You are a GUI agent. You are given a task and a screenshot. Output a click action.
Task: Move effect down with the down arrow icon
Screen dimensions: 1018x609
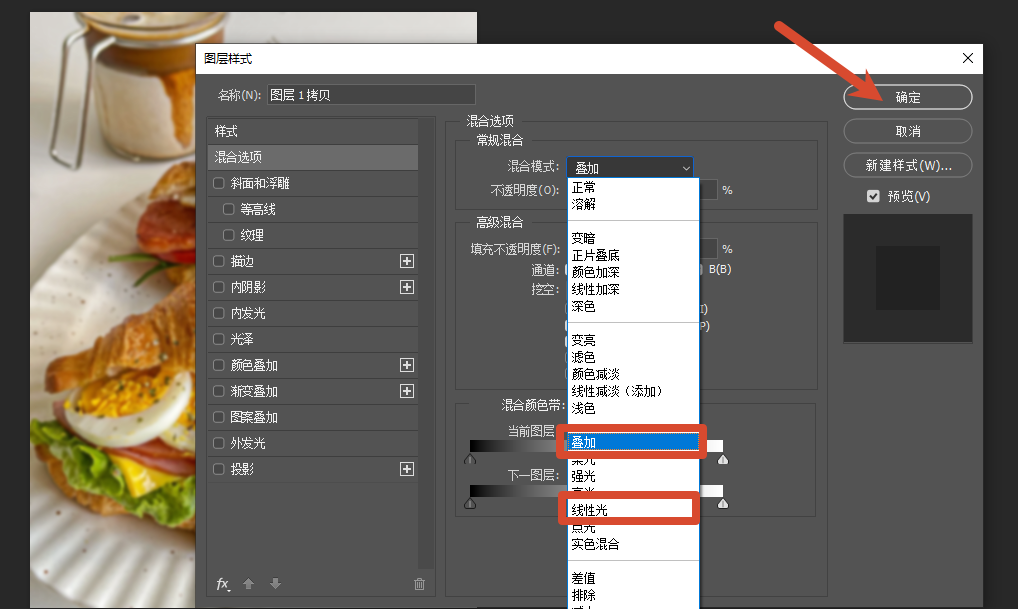tap(275, 584)
